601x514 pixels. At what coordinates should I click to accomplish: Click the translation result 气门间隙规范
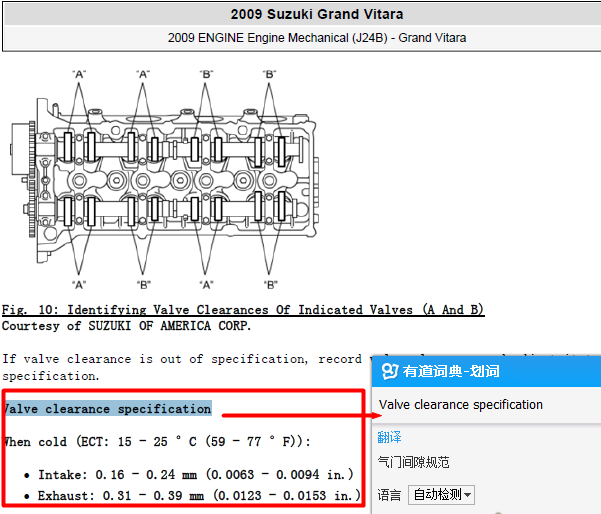413,462
